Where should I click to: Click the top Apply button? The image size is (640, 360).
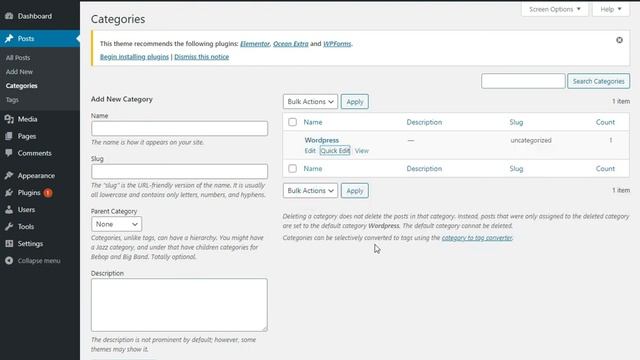coord(355,102)
